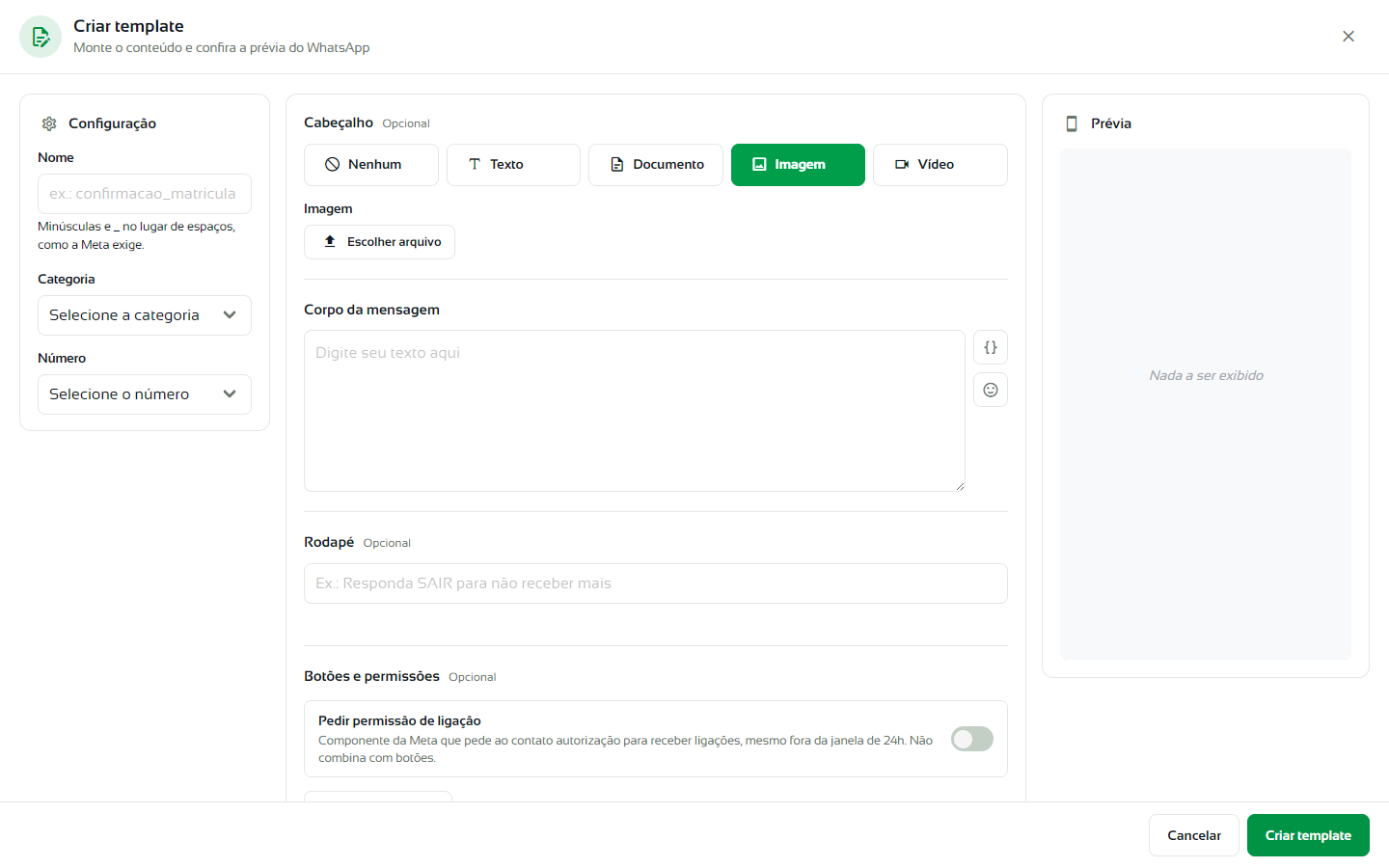Screen dimensions: 1389x868
Task: Click the Prévia phone icon
Action: click(x=1072, y=123)
